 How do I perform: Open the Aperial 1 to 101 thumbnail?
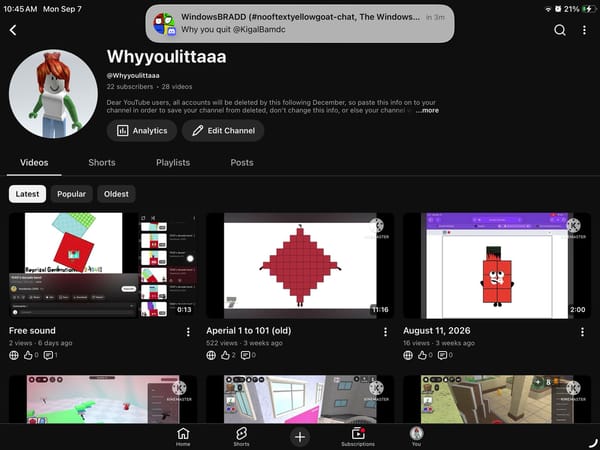point(300,265)
